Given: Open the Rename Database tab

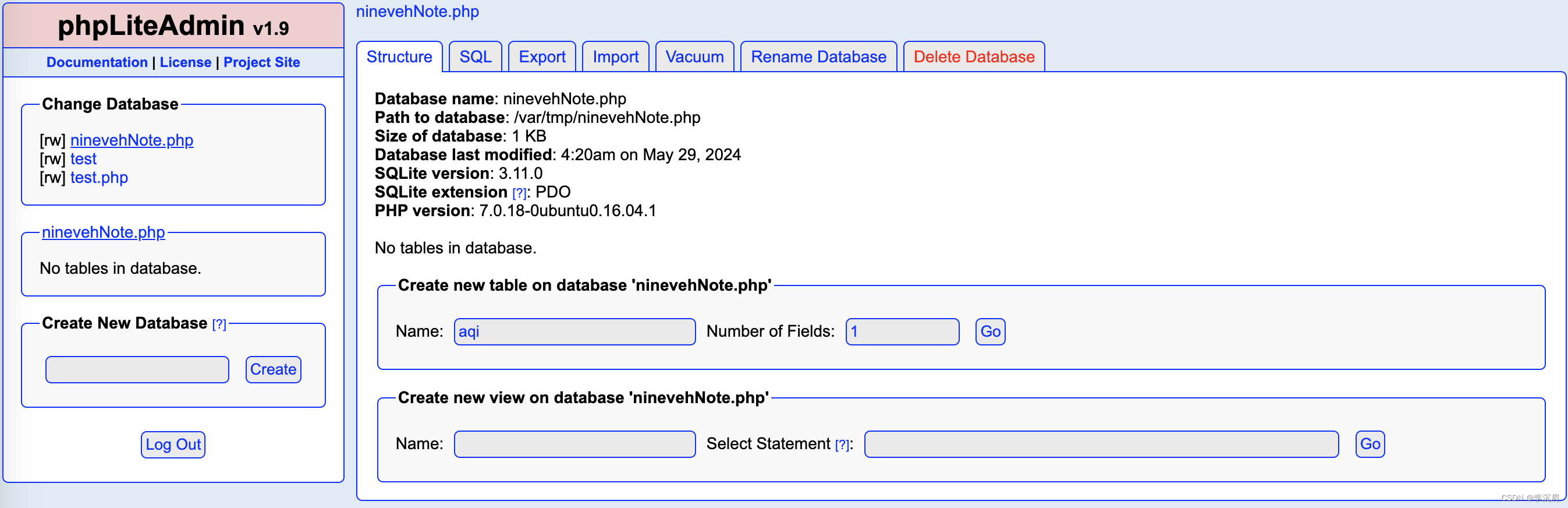Looking at the screenshot, I should click(818, 57).
